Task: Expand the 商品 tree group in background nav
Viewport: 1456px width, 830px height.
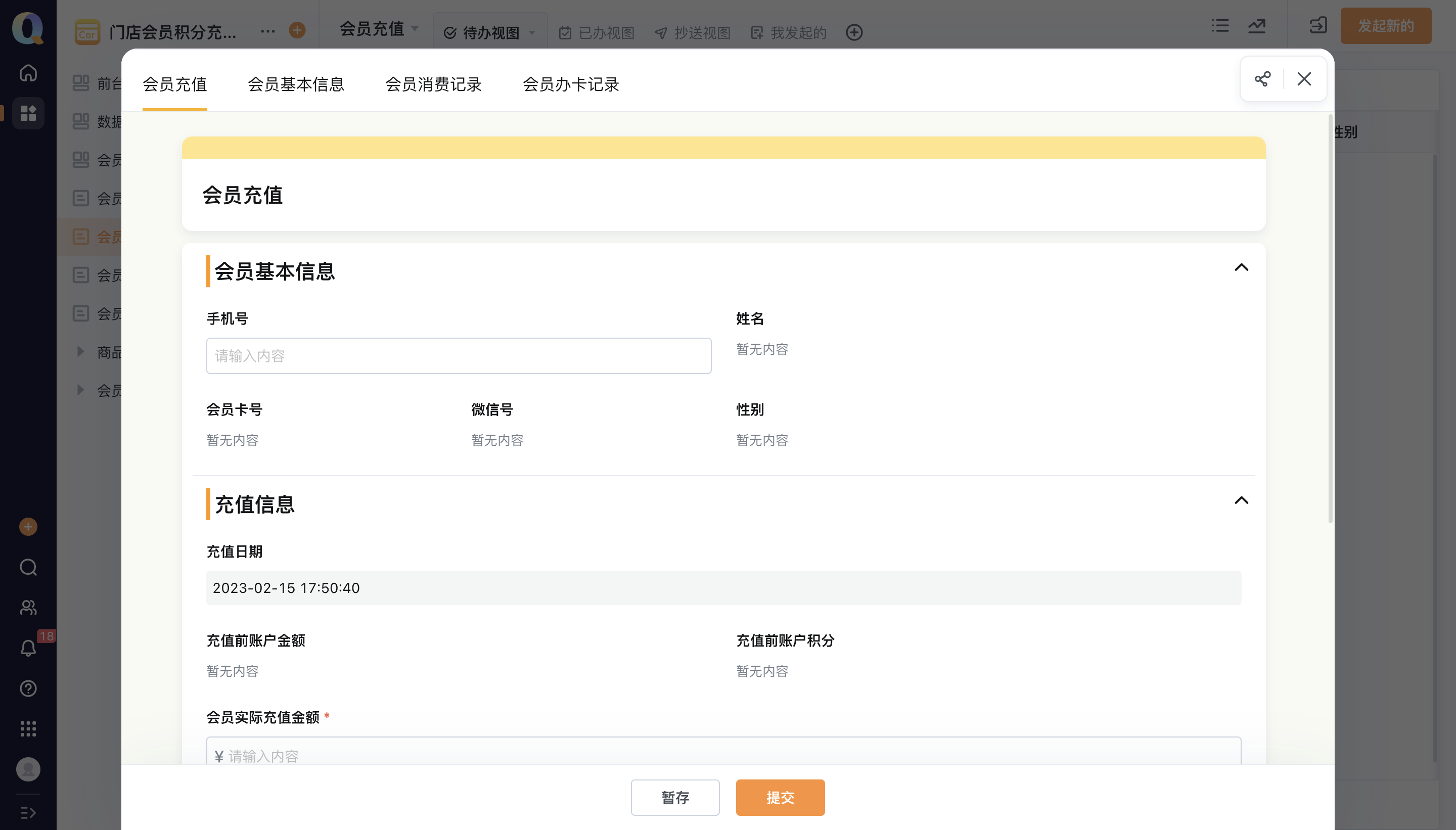Action: pos(80,352)
